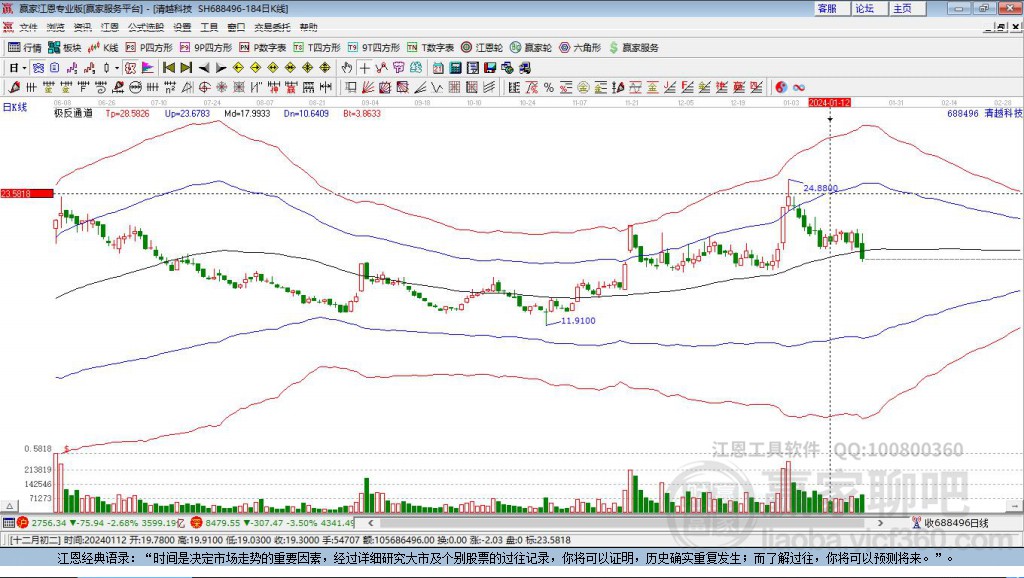Open the 行情 market quotes view

tap(25, 48)
